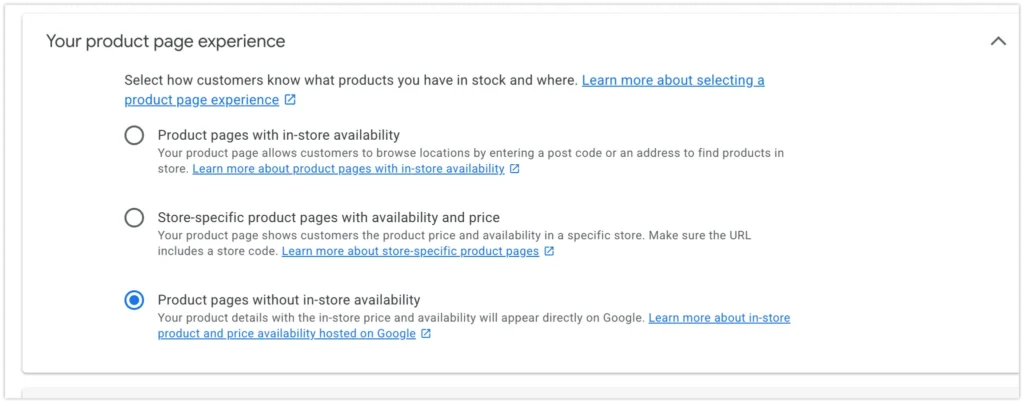Click the 'Store-specific product pages with availability and price' label
Image resolution: width=1024 pixels, height=403 pixels.
pos(328,217)
